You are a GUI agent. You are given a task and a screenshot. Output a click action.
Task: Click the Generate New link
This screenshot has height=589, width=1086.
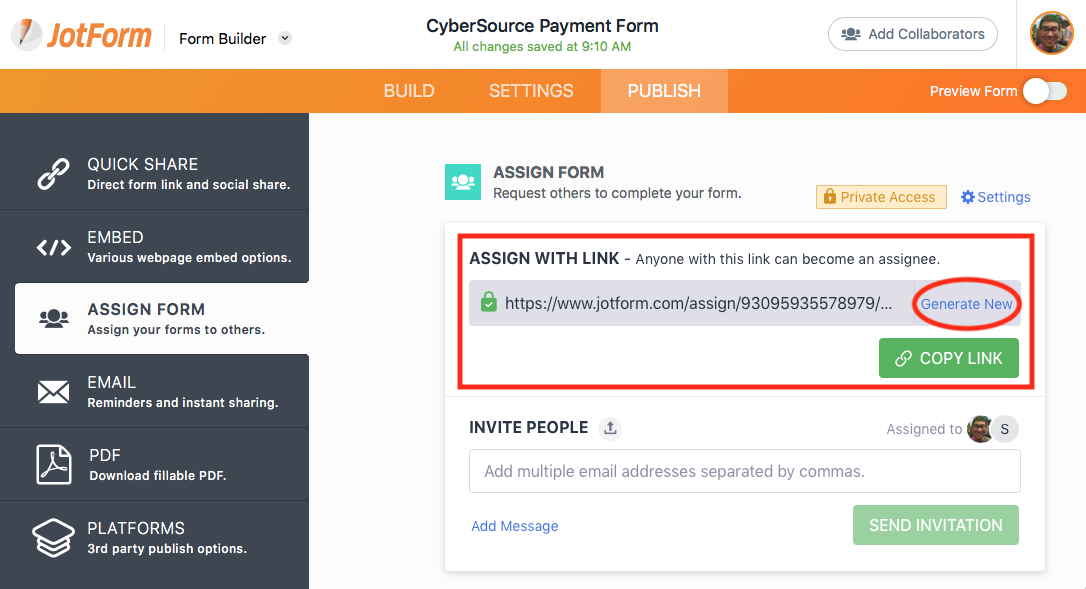pos(966,304)
